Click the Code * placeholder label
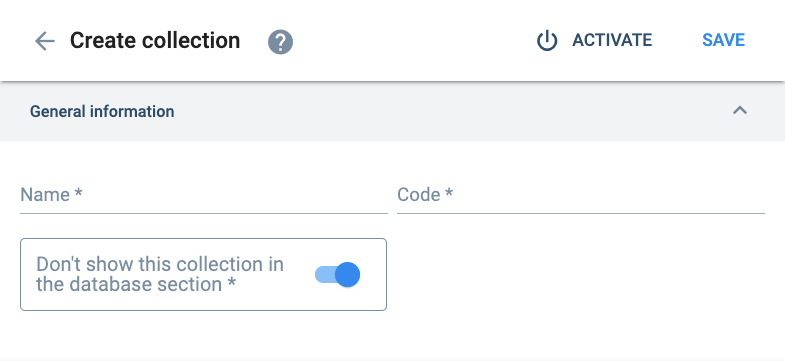Viewport: 785px width, 361px height. [425, 194]
